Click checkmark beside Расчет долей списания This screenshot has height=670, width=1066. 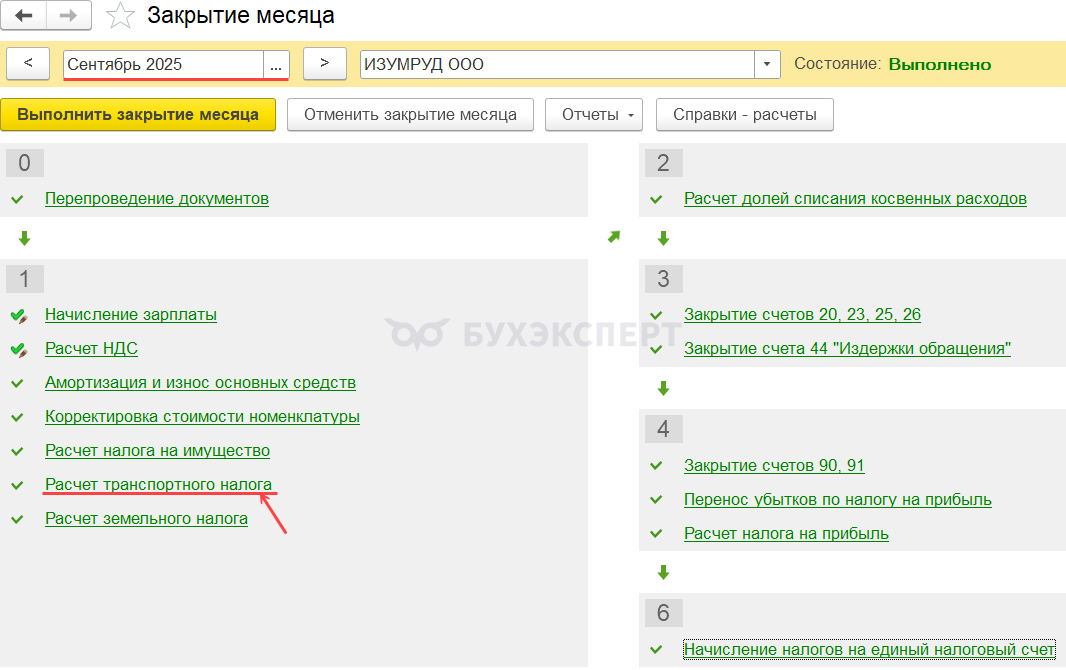pyautogui.click(x=657, y=199)
